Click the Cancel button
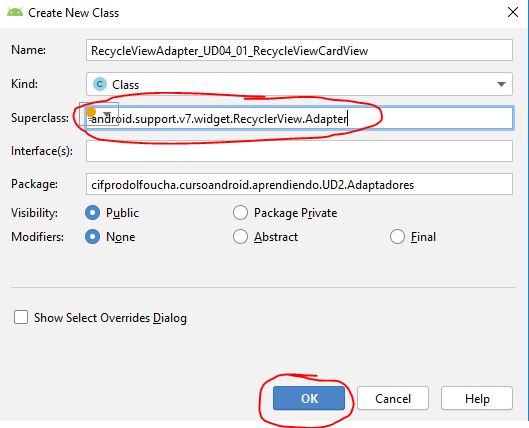The height and width of the screenshot is (428, 529). tap(393, 398)
